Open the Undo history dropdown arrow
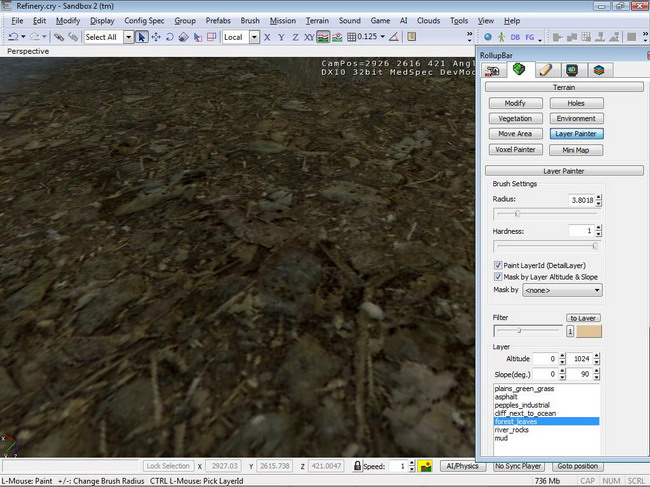 [23, 36]
